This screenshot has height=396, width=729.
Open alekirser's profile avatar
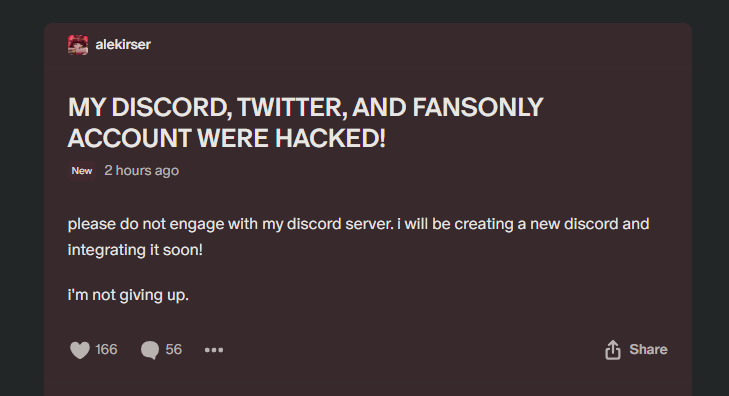coord(78,45)
